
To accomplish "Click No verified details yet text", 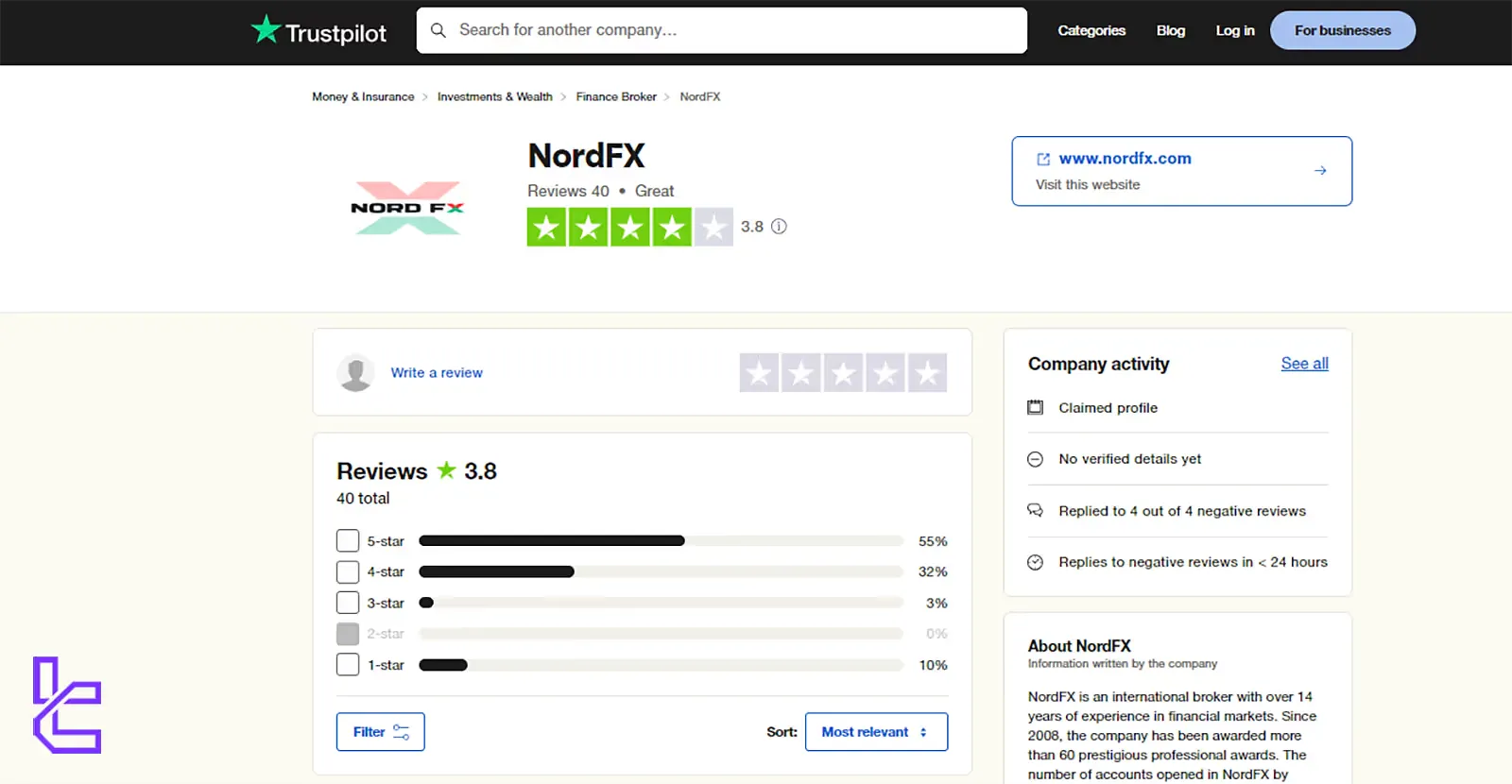I will tap(1130, 459).
